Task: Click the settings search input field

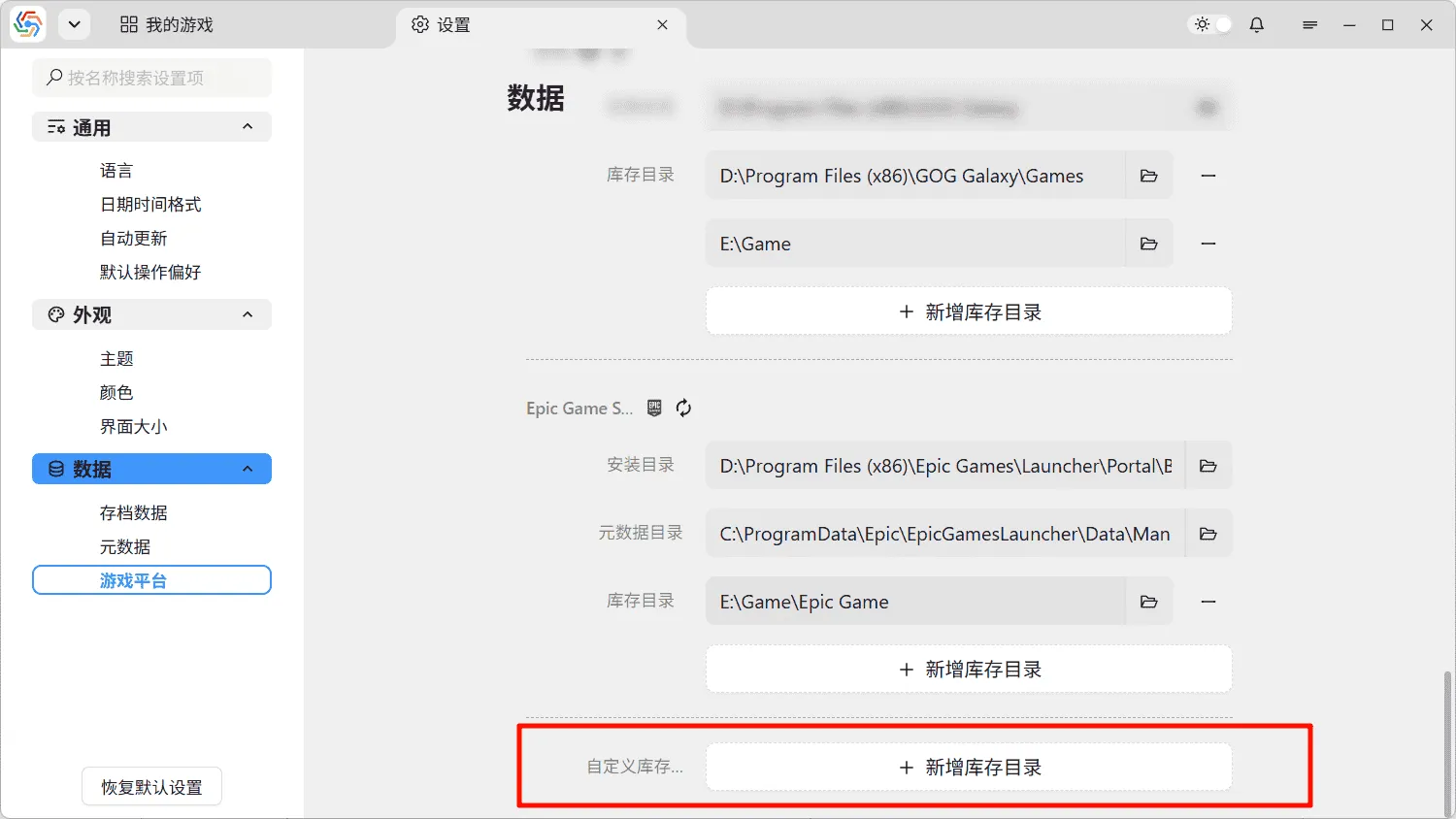Action: coord(151,78)
